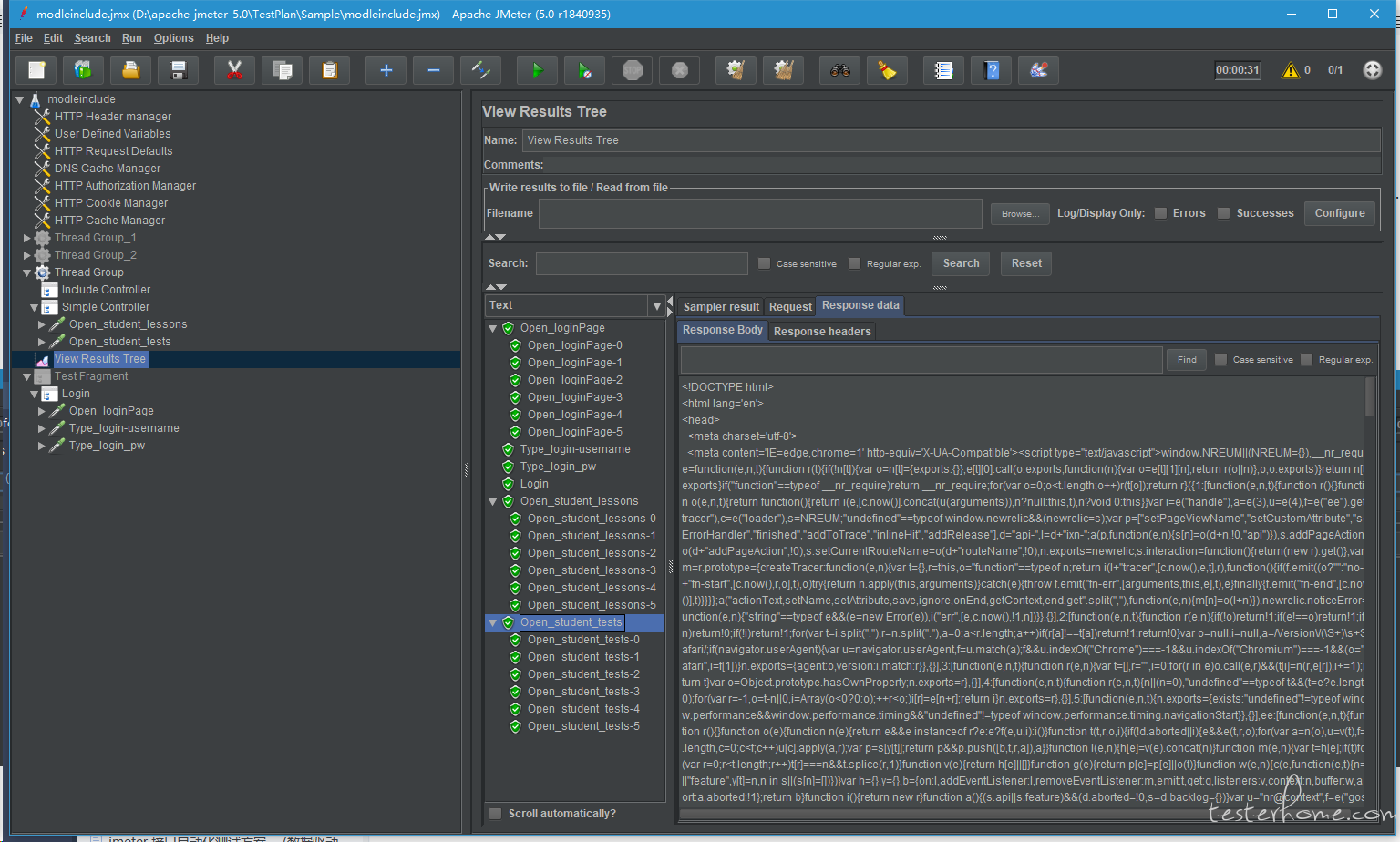Collapse Open_loginPage result node
The image size is (1400, 842).
493,328
